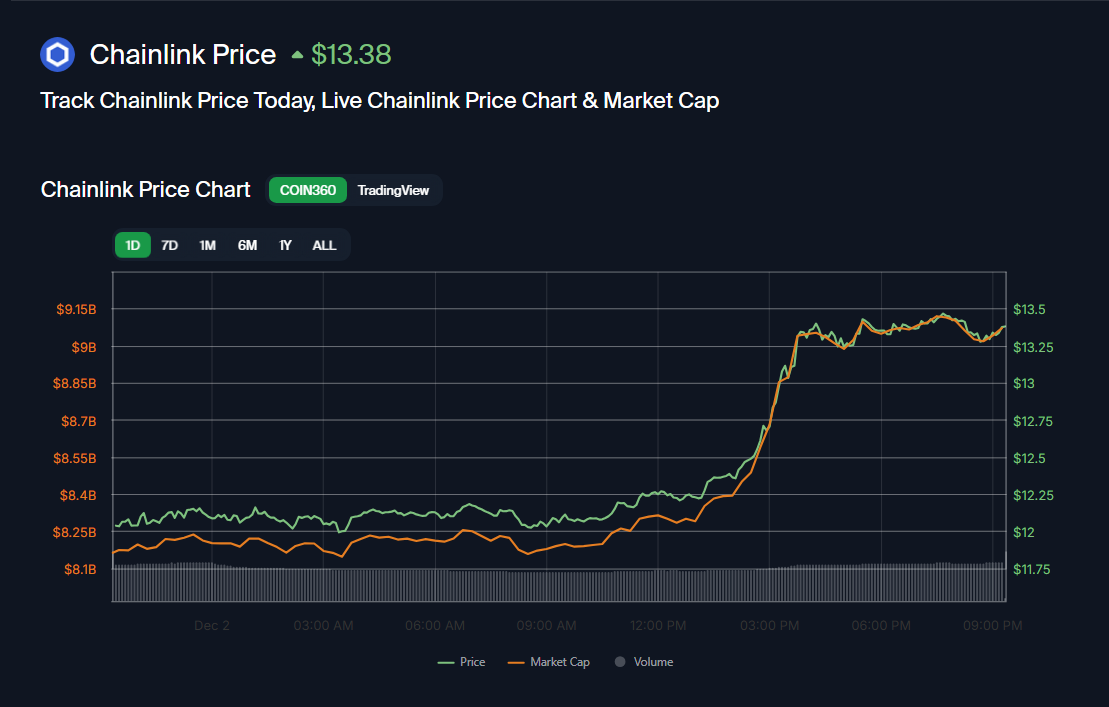Click the 03:00 PM time axis label
Viewport: 1109px width, 707px height.
pyautogui.click(x=769, y=626)
